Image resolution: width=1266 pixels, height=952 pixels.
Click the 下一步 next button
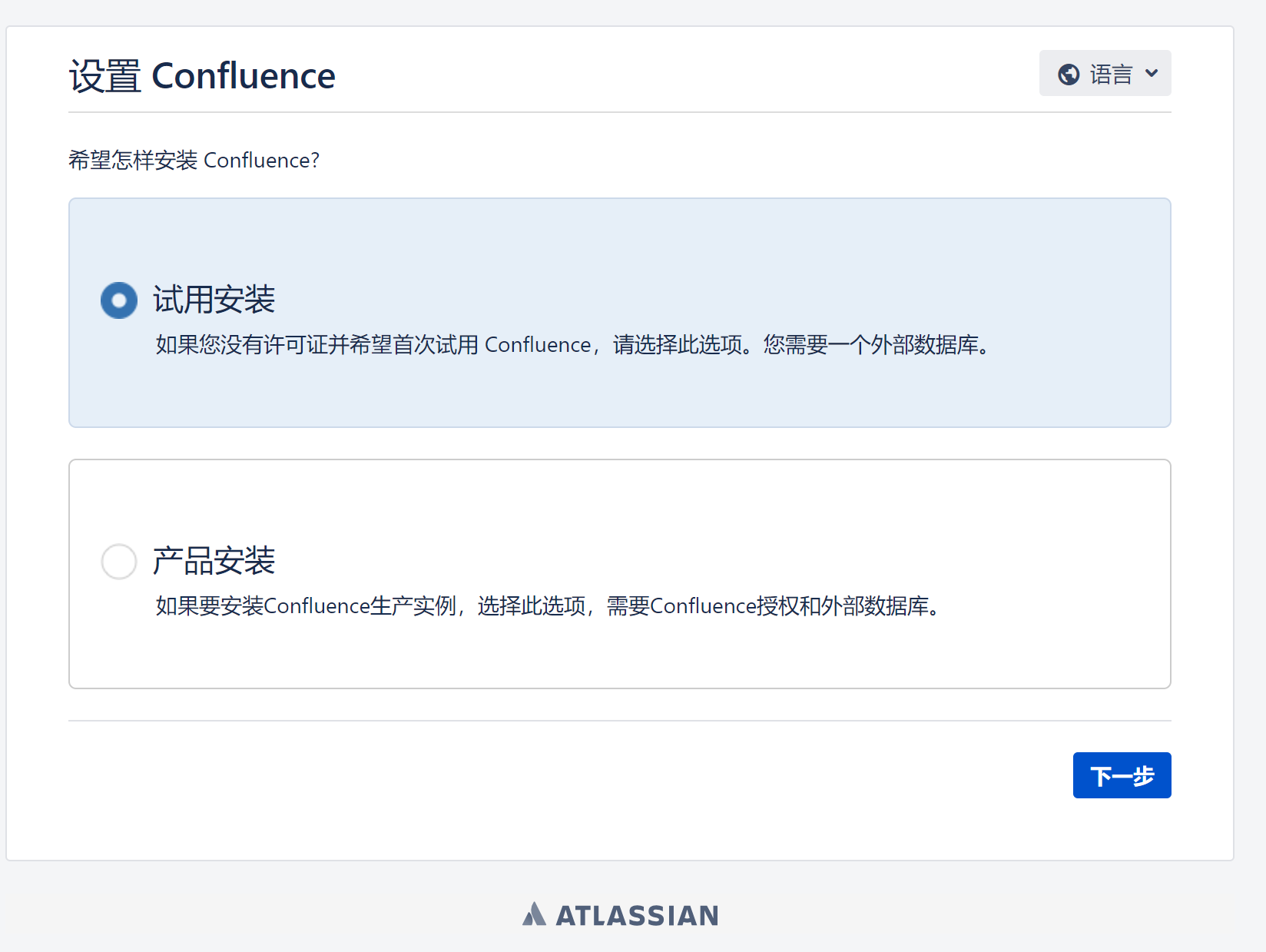pos(1122,775)
